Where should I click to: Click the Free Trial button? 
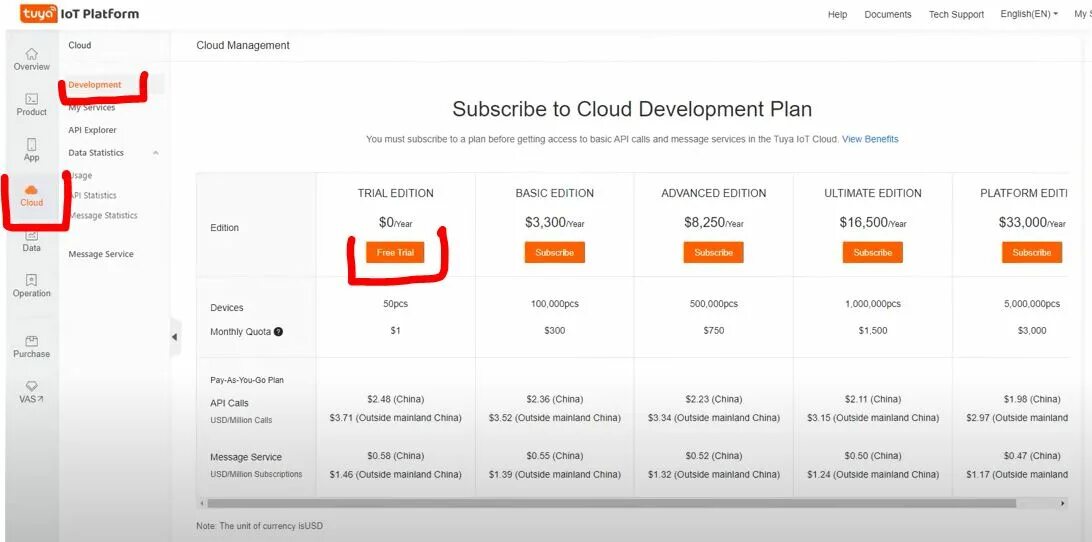395,252
